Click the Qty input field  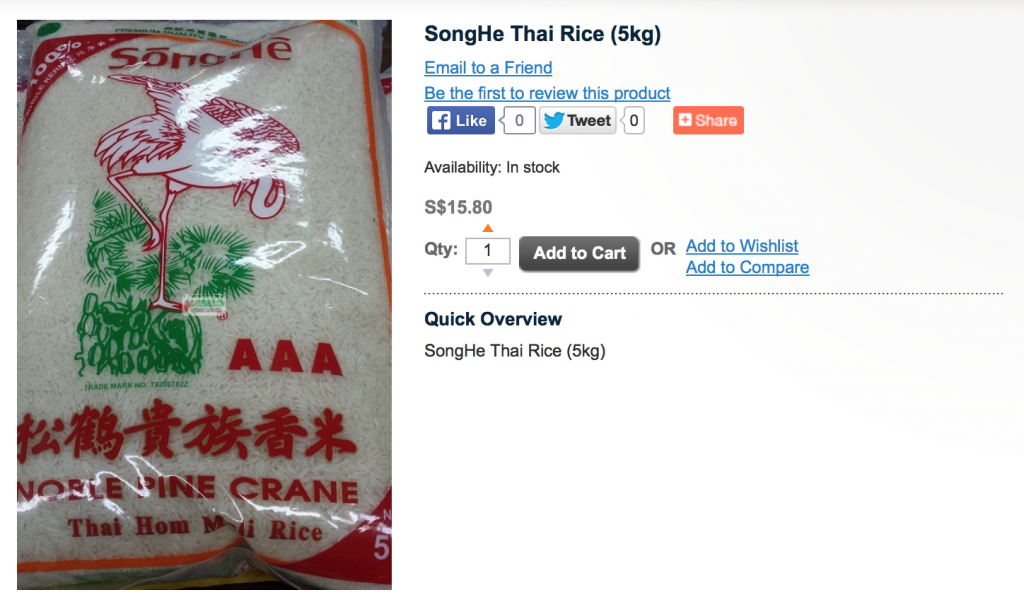(x=488, y=251)
